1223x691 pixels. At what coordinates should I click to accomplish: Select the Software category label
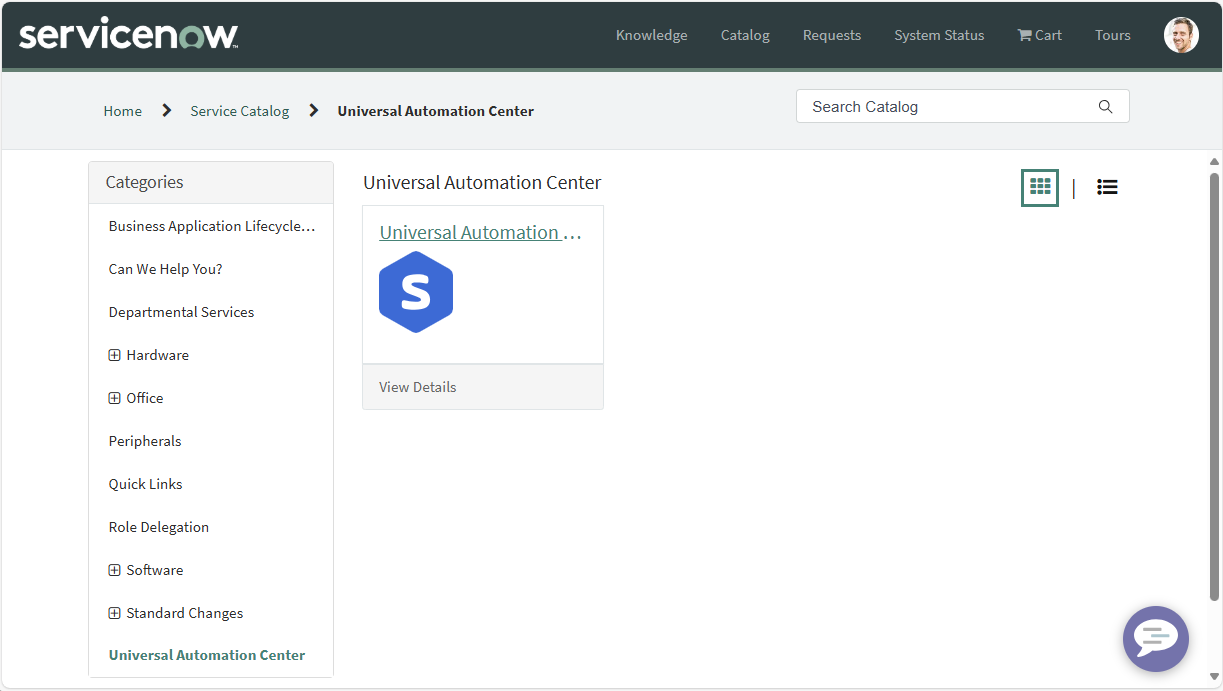point(155,570)
